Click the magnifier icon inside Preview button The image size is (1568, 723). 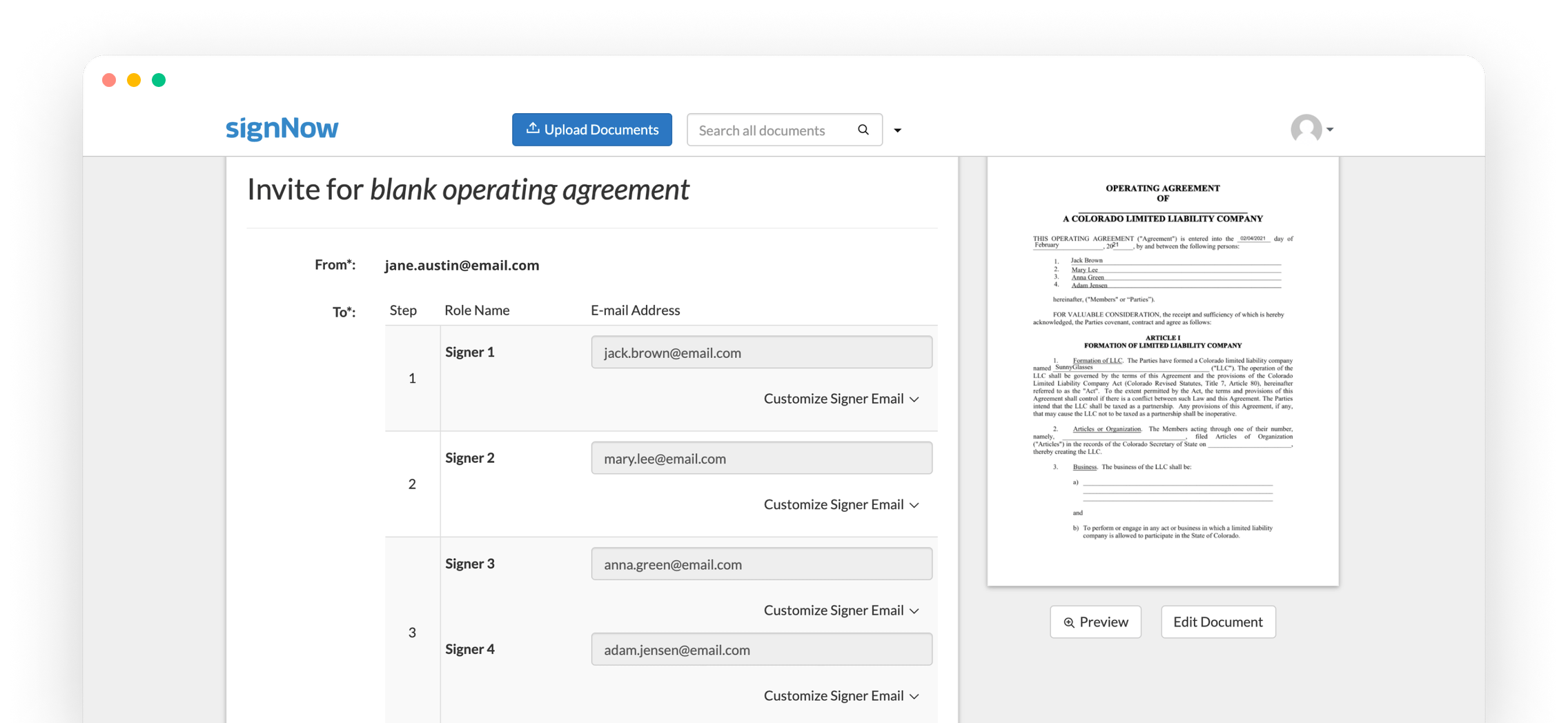pos(1068,622)
